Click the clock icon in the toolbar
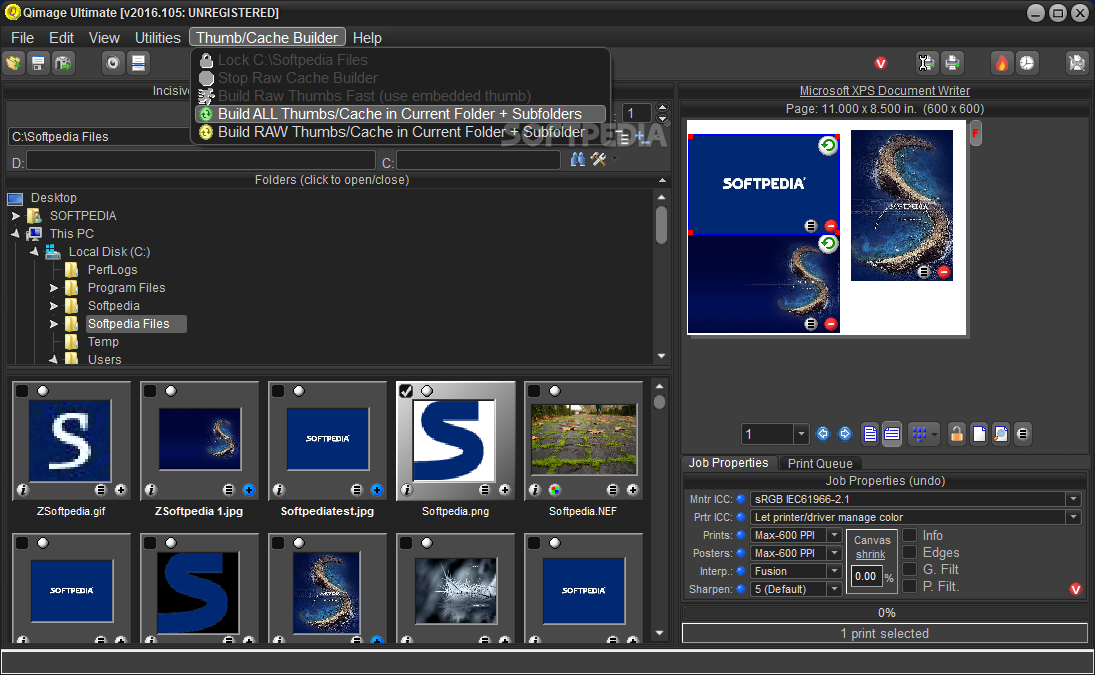Screen dimensions: 1095x675 tap(1027, 64)
